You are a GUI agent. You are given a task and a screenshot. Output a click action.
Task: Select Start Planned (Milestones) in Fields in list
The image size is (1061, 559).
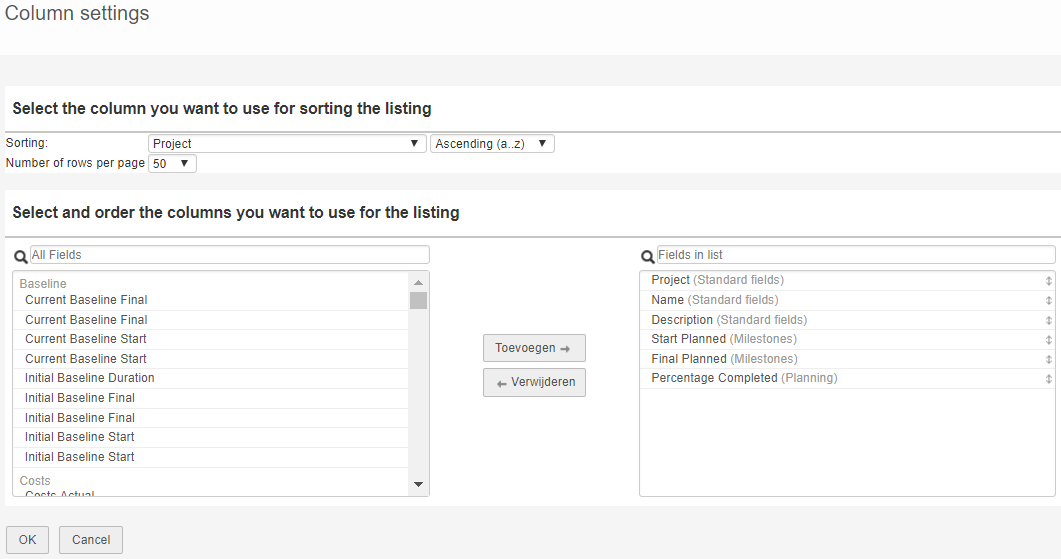[847, 339]
